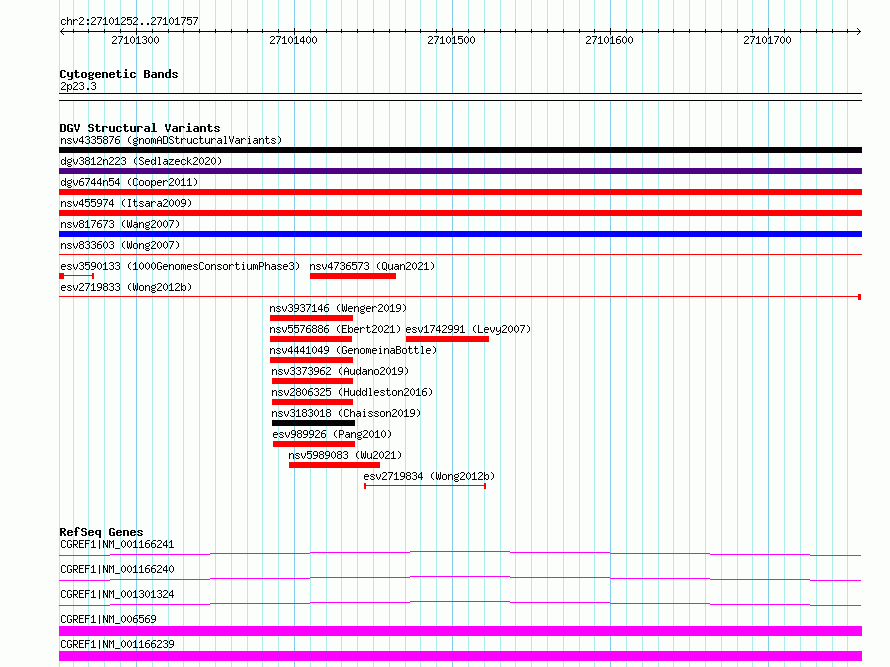Viewport: 890px width, 667px height.
Task: Click the red nsv2806325 variant bar
Action: click(312, 402)
